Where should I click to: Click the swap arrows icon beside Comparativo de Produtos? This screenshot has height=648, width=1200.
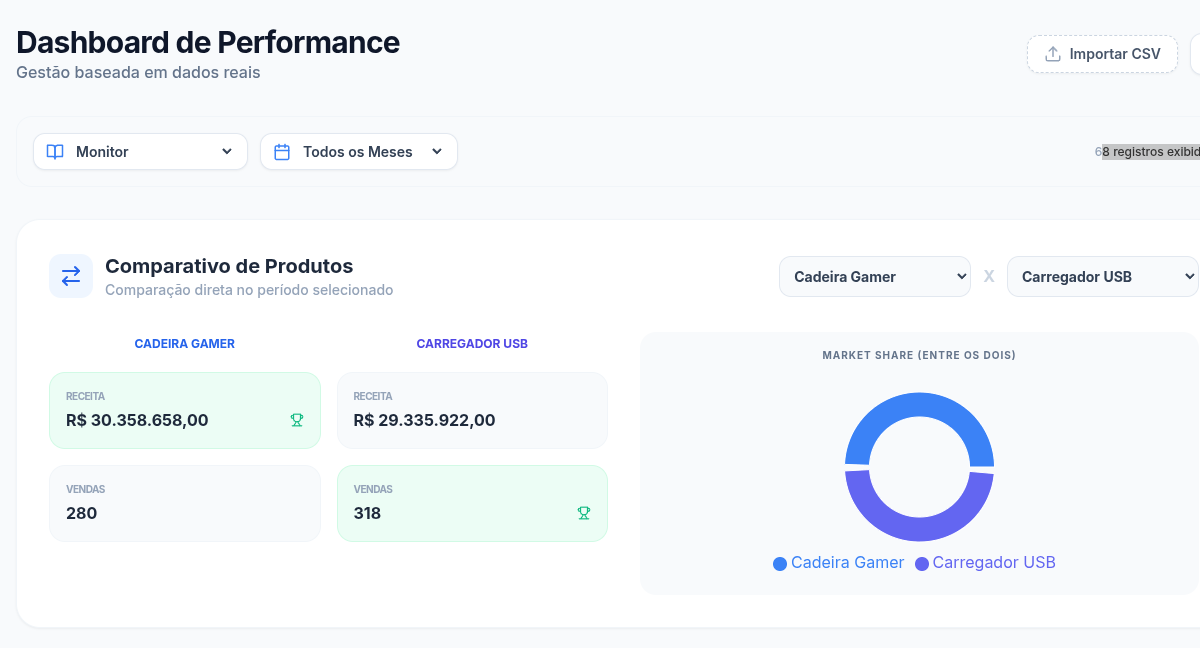[71, 276]
